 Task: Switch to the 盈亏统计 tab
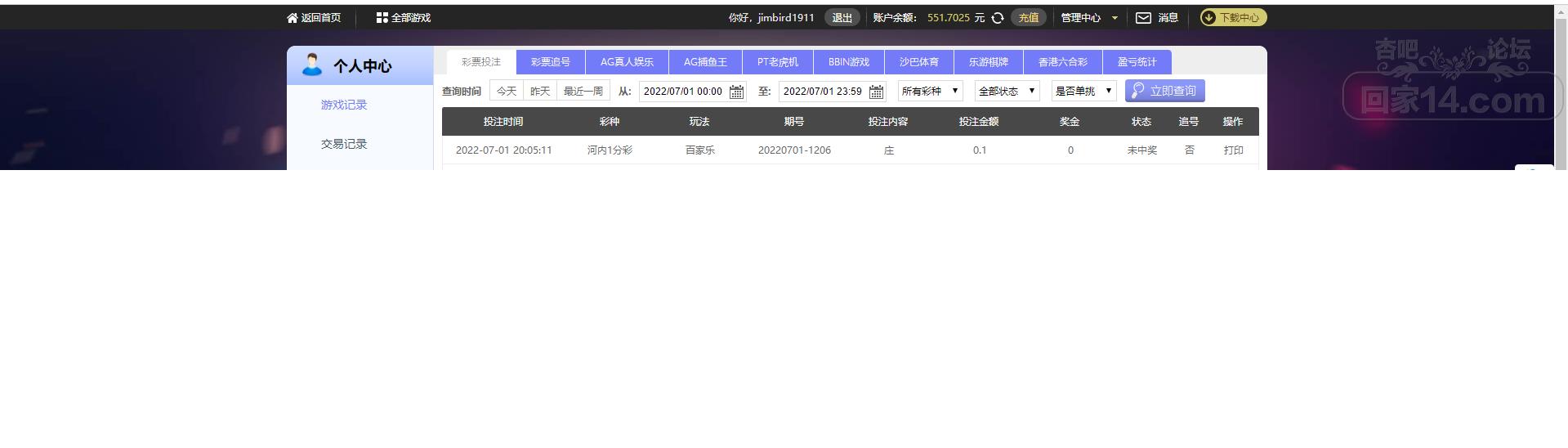[1137, 62]
